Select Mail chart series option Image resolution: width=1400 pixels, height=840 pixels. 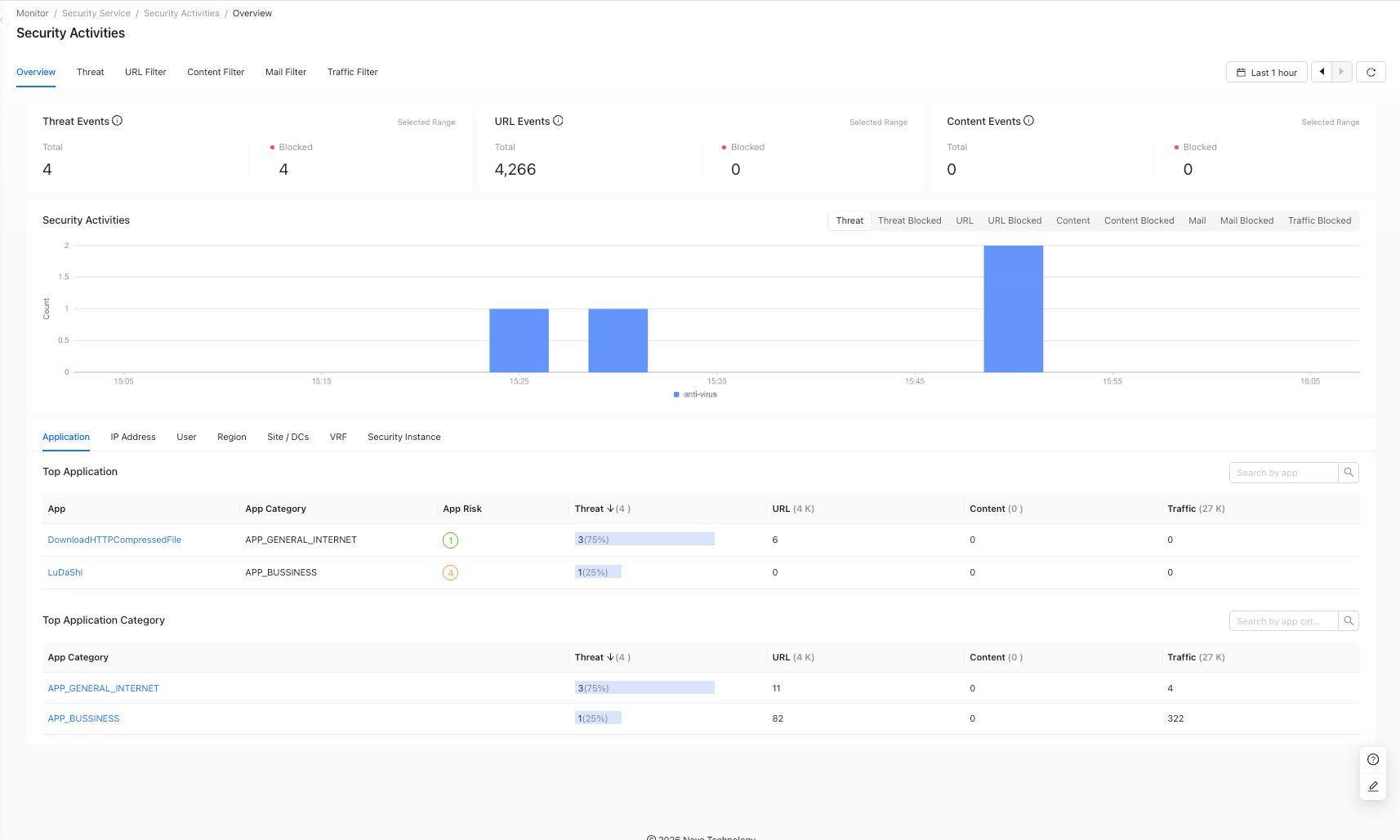(x=1197, y=220)
